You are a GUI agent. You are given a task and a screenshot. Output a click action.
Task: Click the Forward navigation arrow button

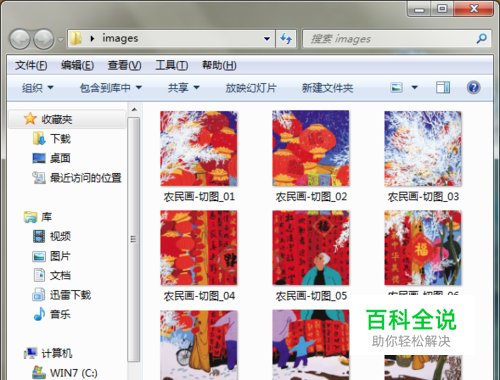point(44,39)
